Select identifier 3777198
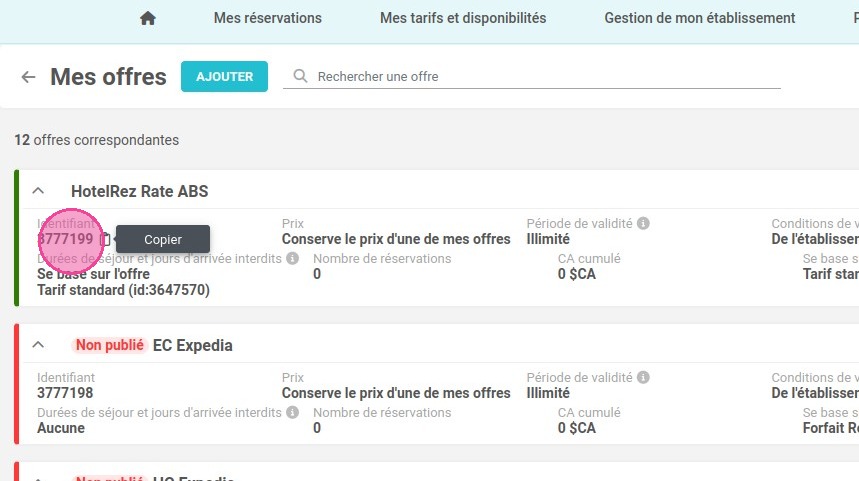 (x=65, y=393)
